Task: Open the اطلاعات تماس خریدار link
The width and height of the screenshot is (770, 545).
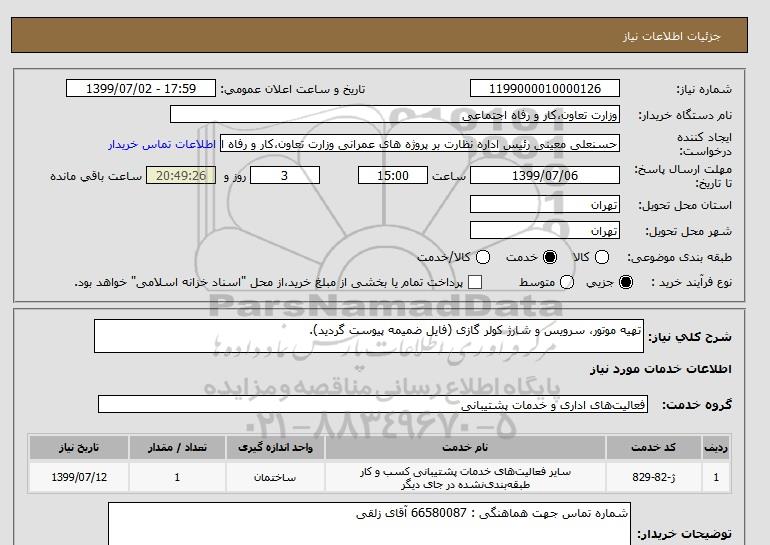Action: (x=162, y=145)
